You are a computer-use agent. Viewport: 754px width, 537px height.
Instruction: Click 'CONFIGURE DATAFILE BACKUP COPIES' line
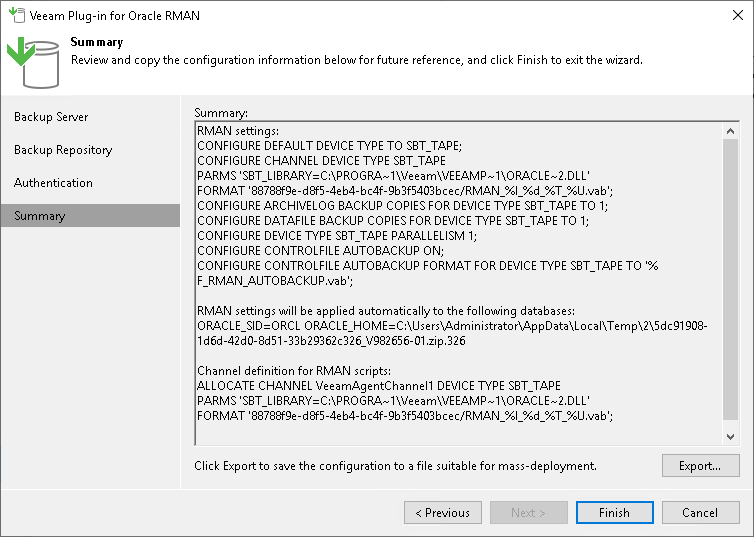tap(393, 221)
